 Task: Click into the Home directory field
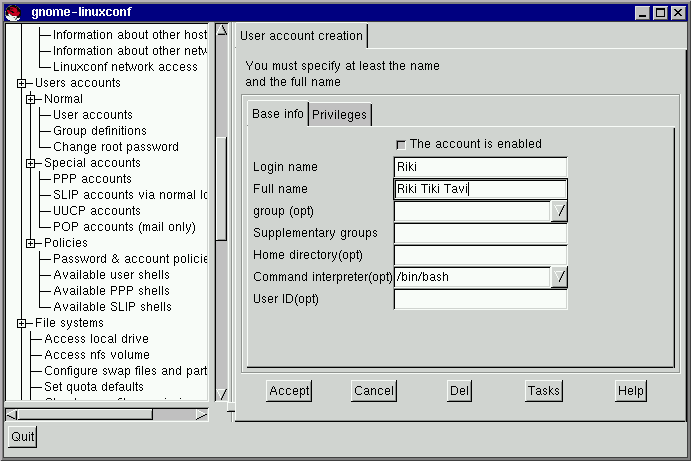click(x=480, y=255)
